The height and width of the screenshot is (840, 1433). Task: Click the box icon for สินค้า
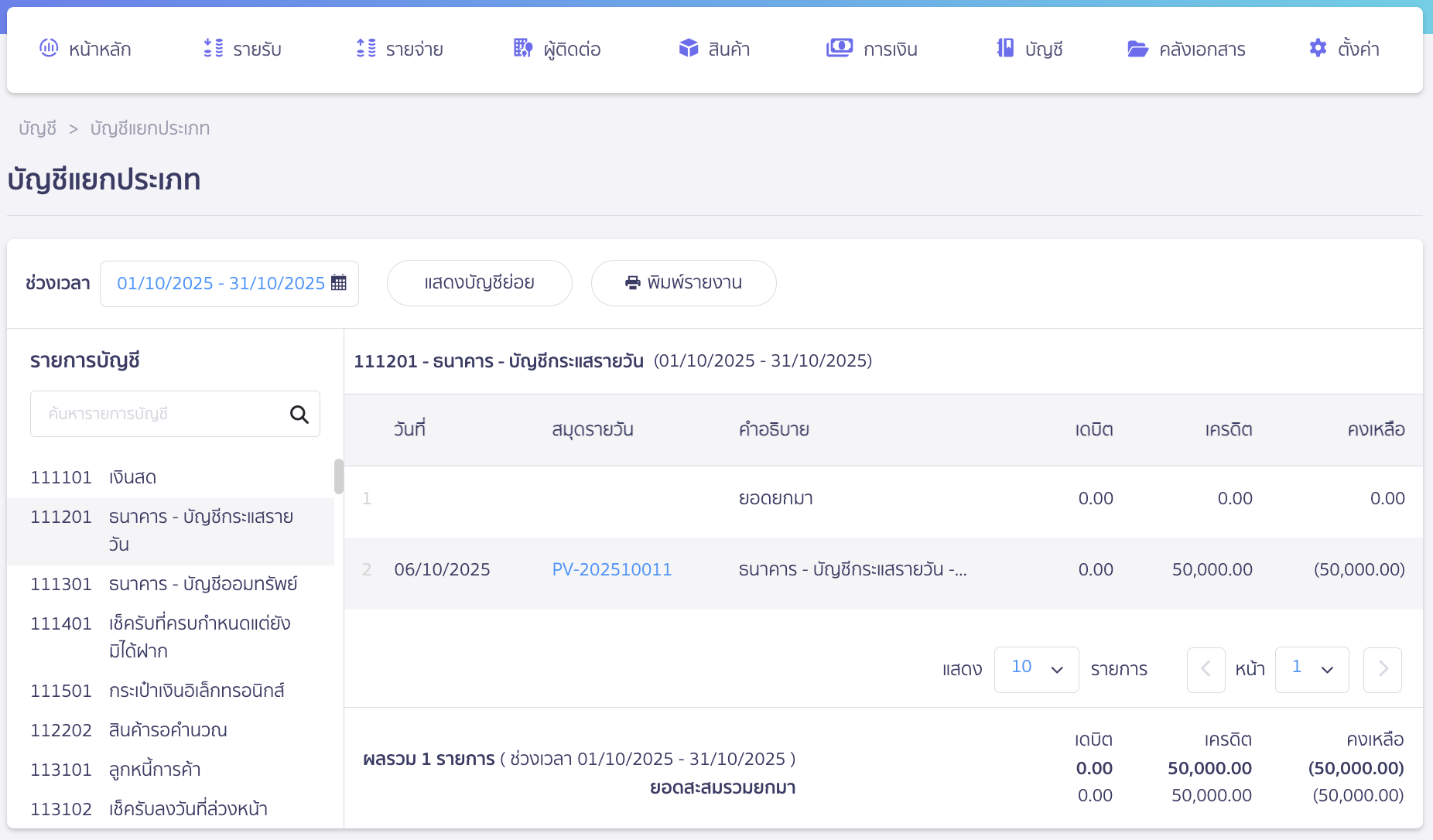pos(688,48)
